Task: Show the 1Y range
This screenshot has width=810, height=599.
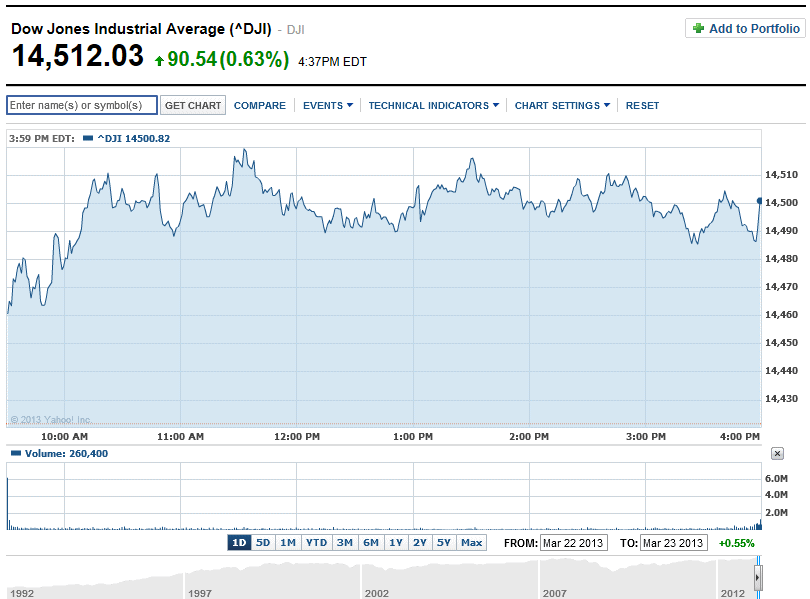Action: pos(396,543)
